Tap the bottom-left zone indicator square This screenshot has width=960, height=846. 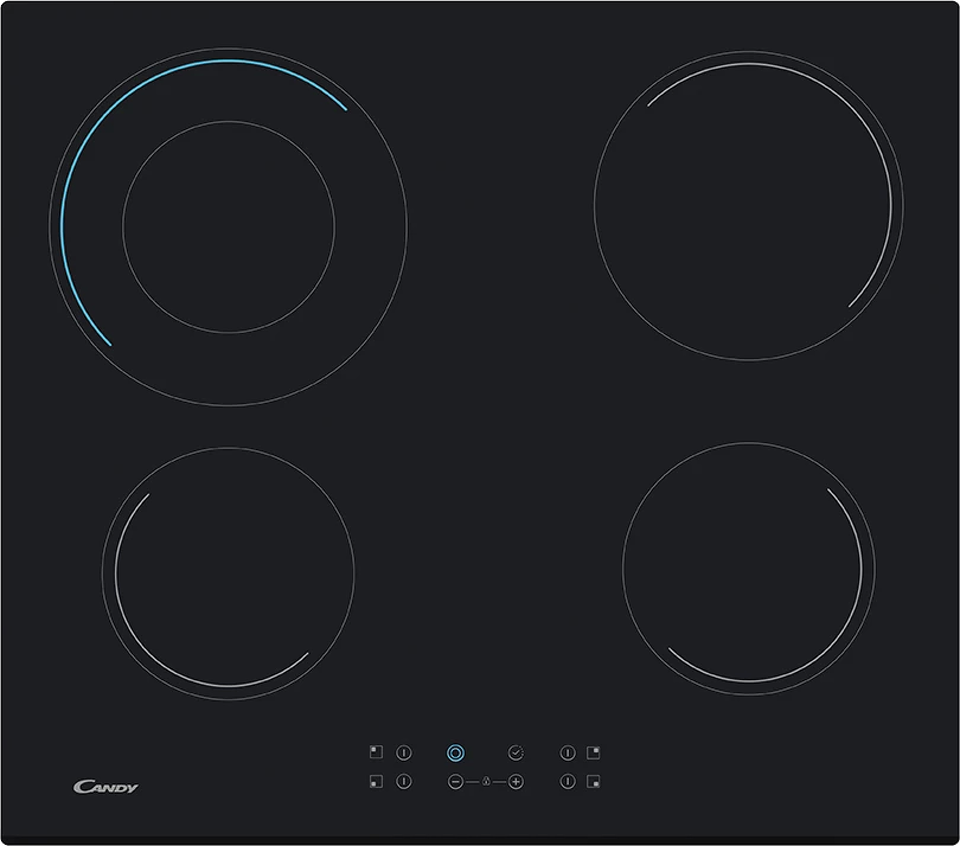[x=376, y=782]
